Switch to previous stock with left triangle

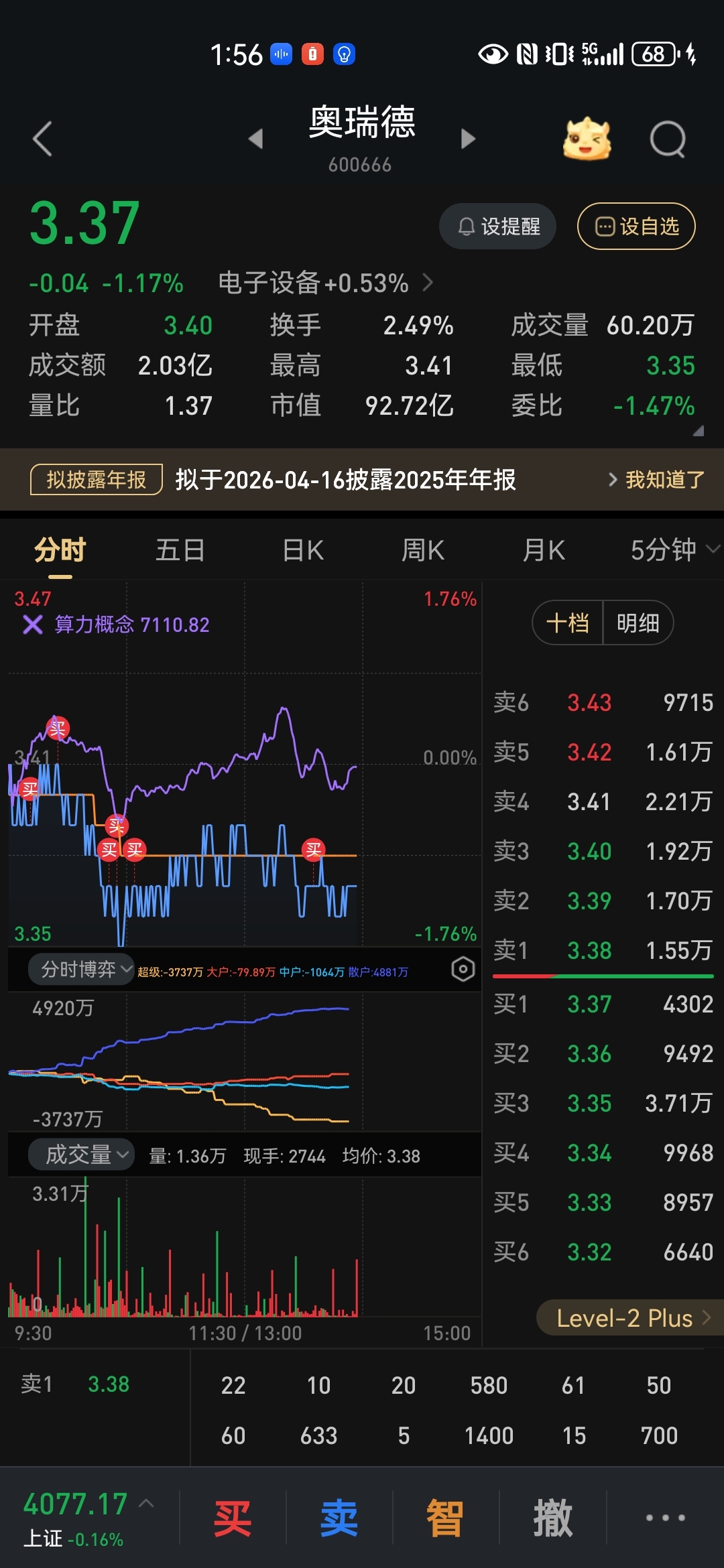pos(255,139)
